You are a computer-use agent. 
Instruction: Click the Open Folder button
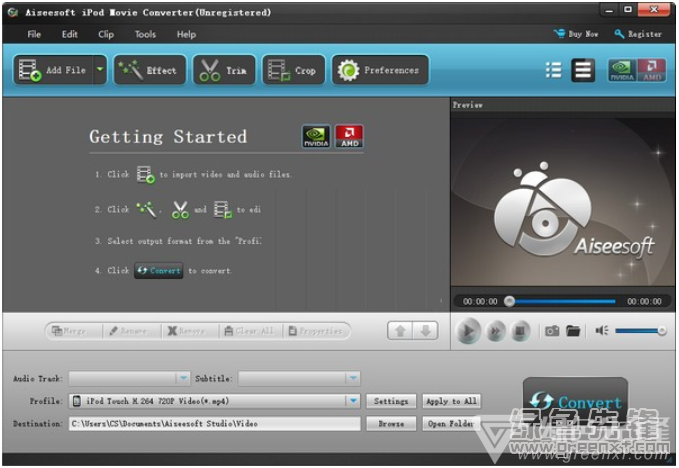[x=451, y=424]
